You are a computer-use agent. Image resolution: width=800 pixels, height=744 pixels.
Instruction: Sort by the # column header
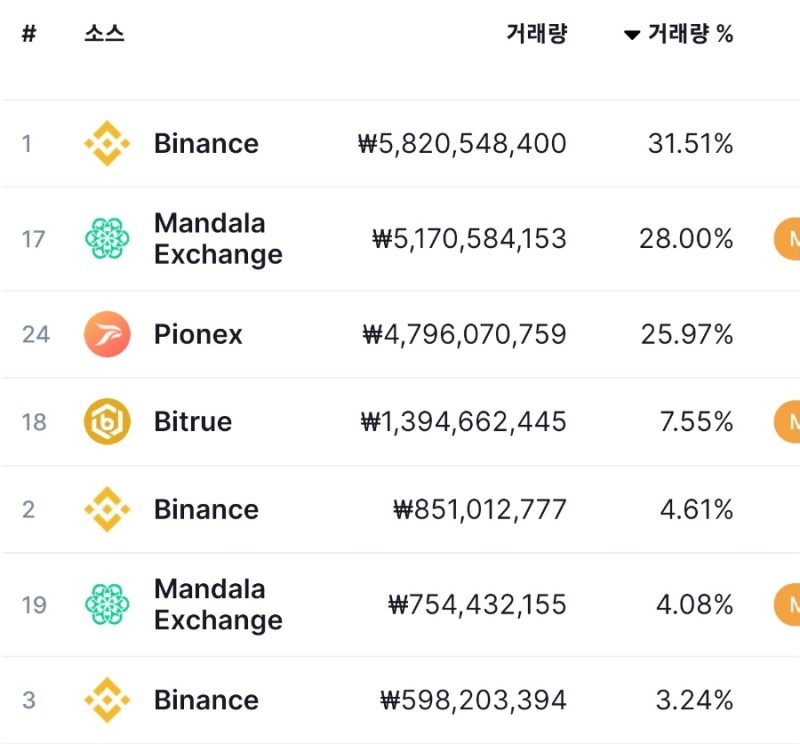[x=29, y=34]
